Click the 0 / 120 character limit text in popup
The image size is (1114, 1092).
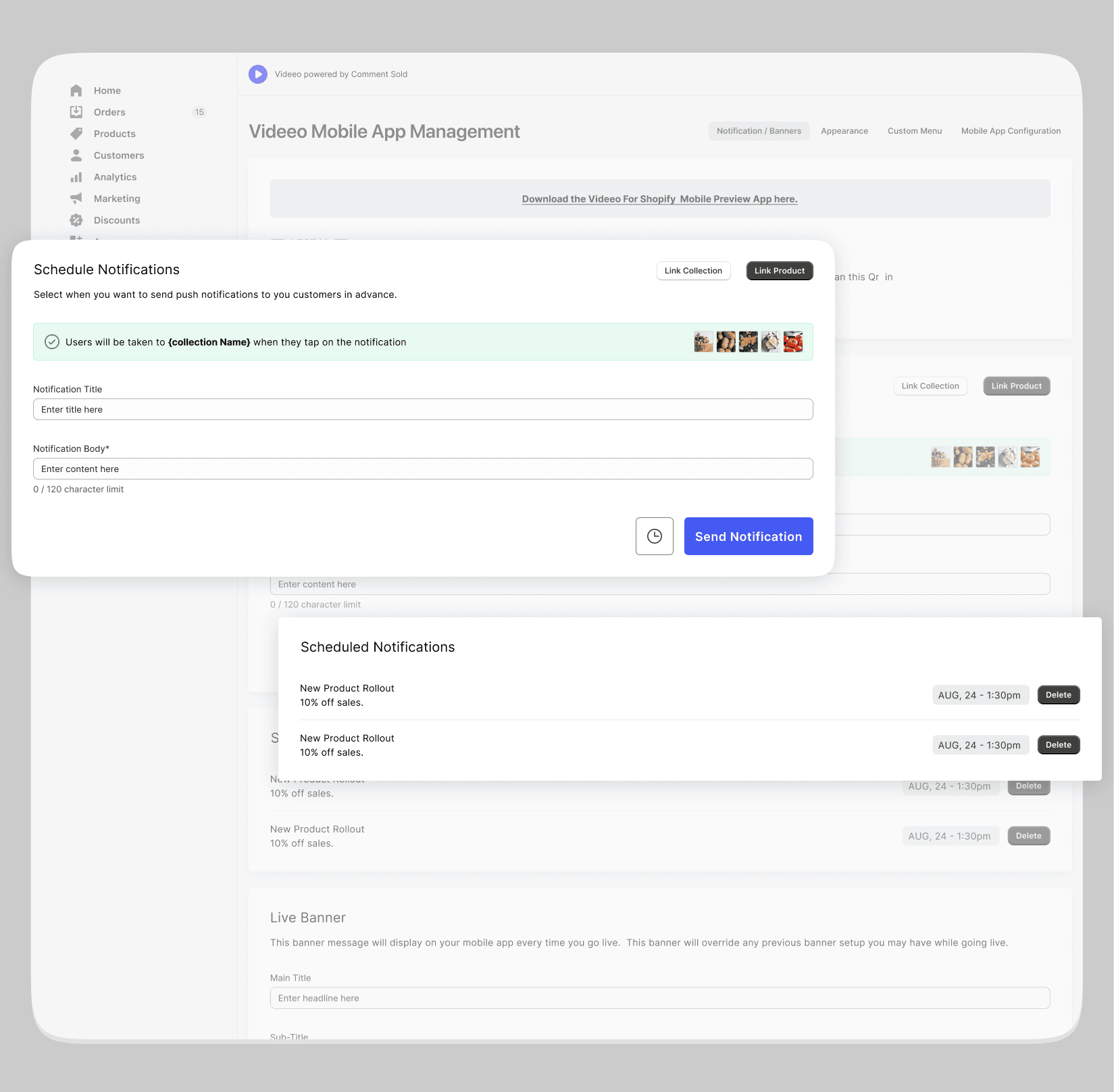(x=78, y=489)
